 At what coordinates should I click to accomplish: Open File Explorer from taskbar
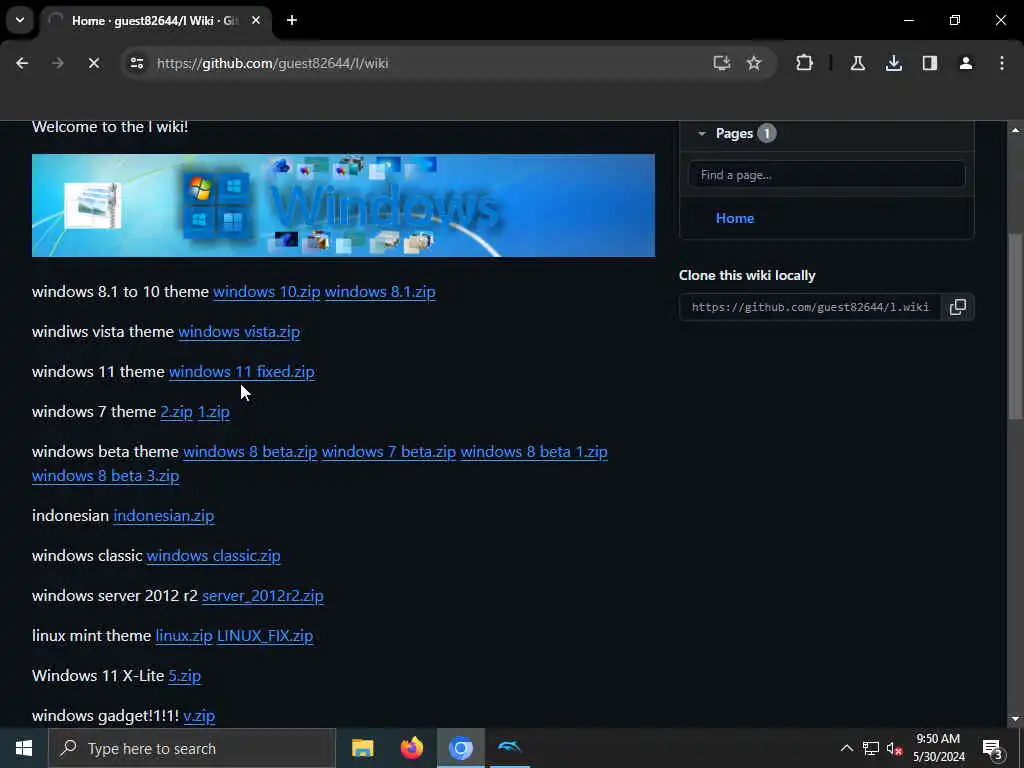pos(362,748)
